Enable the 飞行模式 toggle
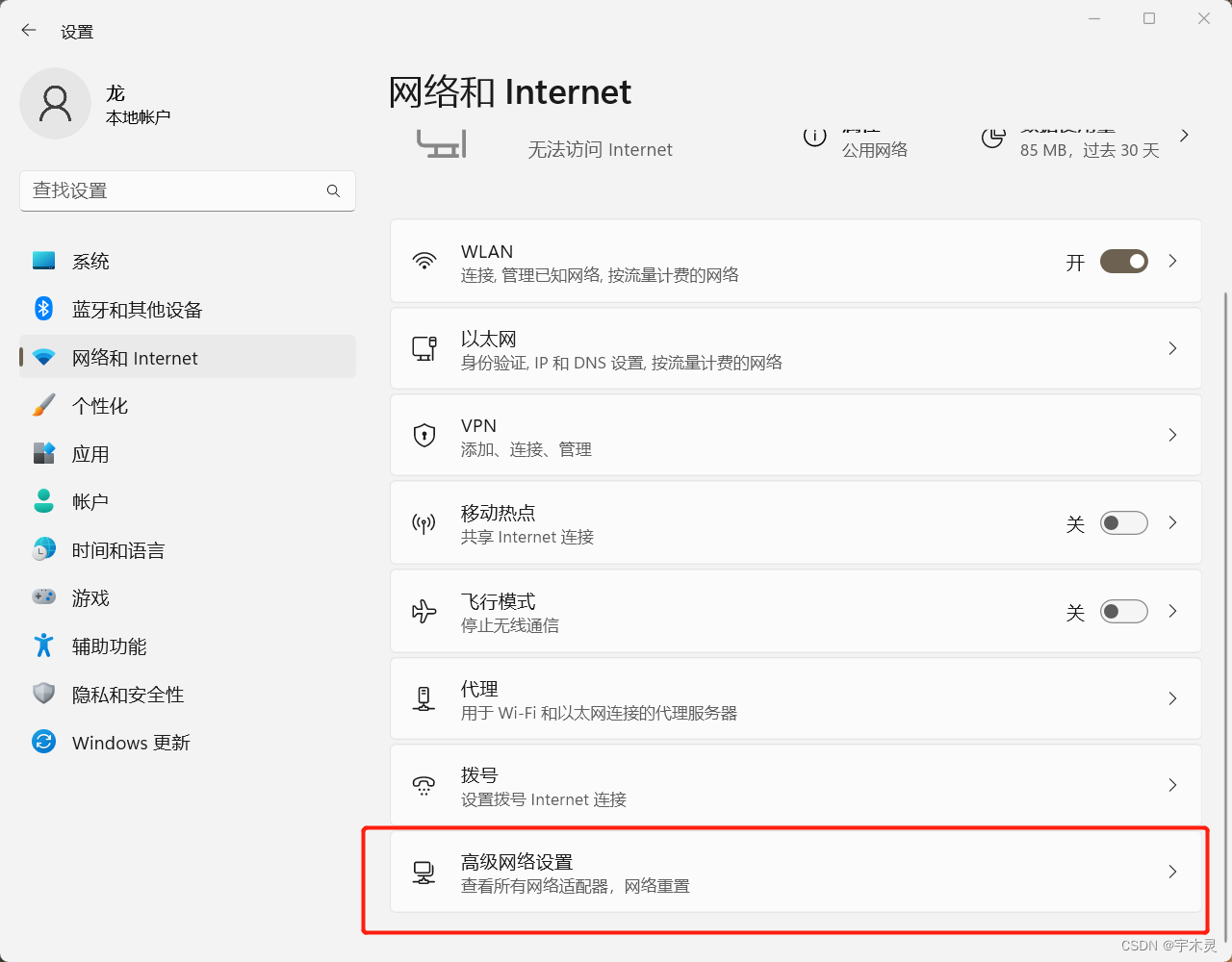The height and width of the screenshot is (962, 1232). coord(1124,612)
